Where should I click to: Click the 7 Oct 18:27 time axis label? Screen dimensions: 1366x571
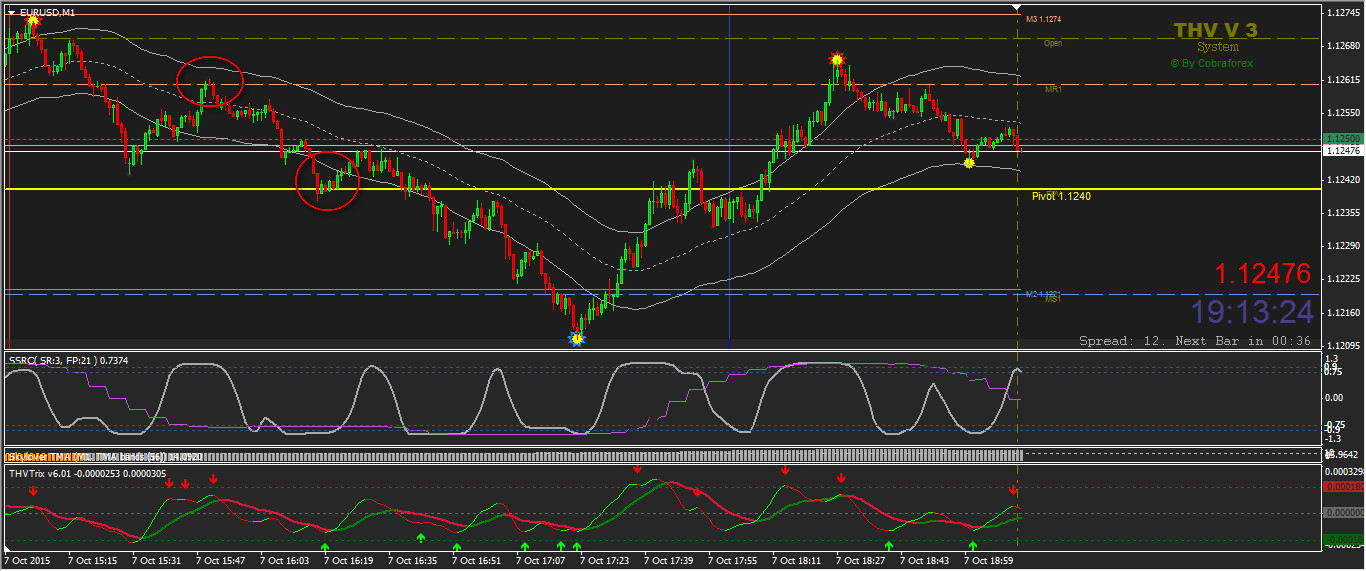(x=860, y=561)
